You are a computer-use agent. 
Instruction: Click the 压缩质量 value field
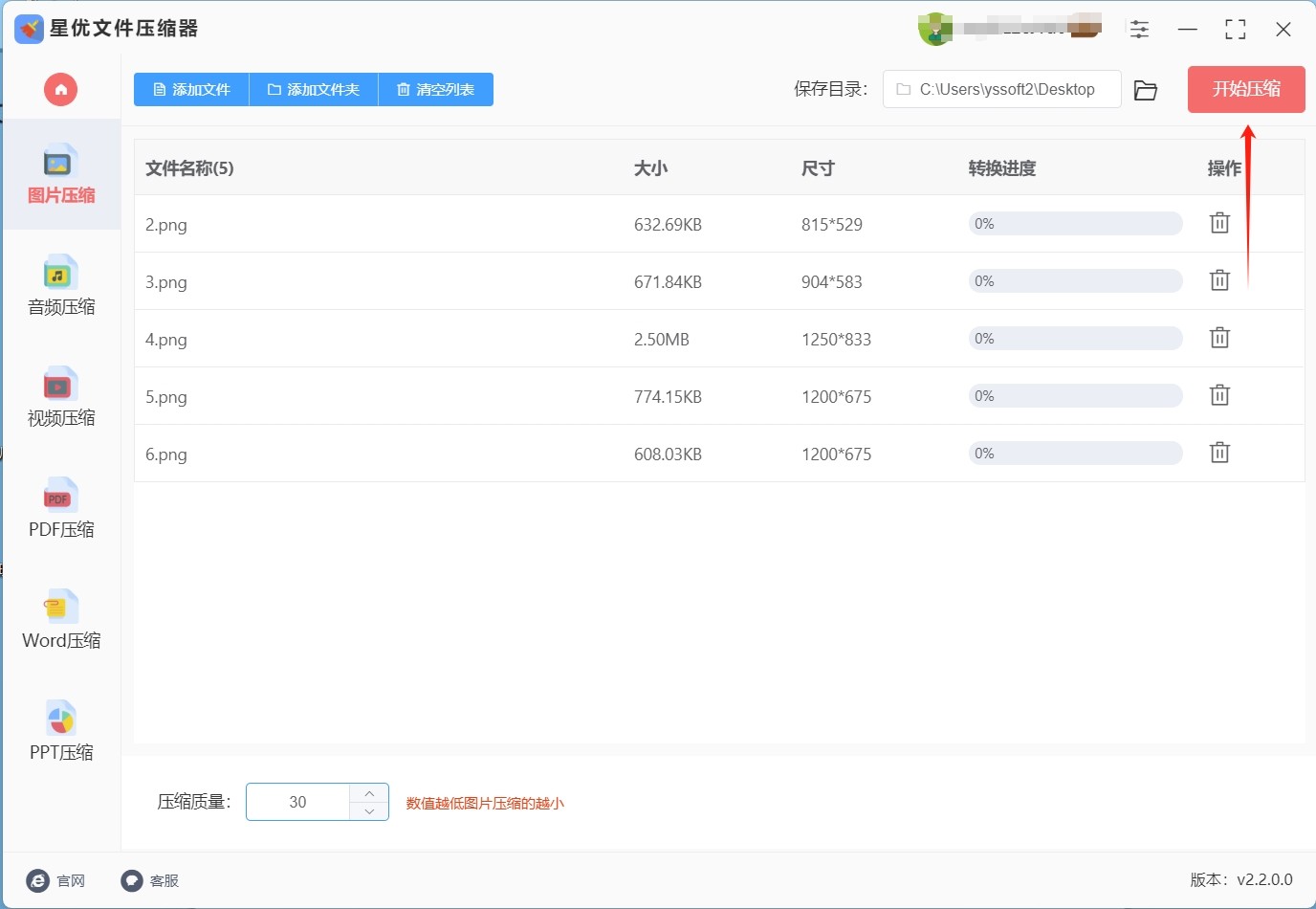tap(298, 803)
